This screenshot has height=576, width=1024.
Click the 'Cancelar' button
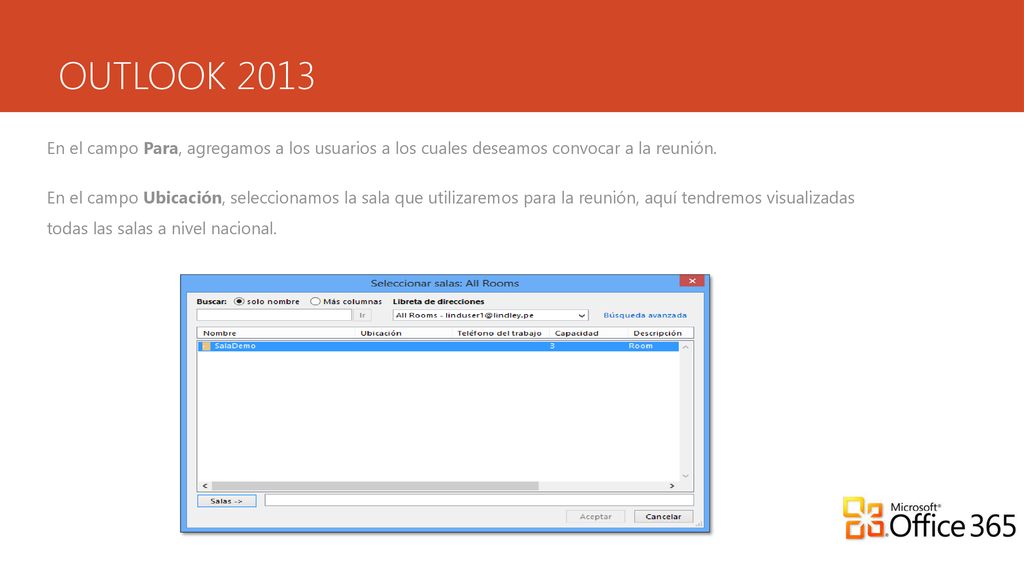(x=664, y=517)
